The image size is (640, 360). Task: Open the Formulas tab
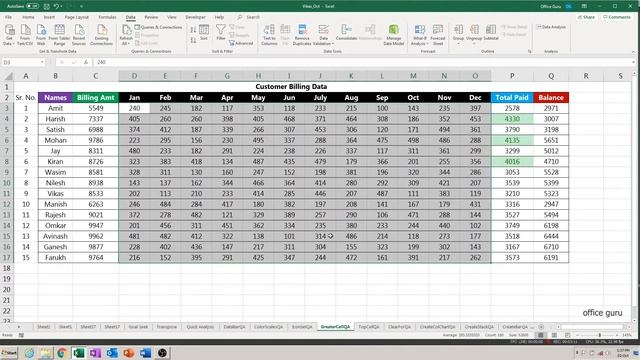tap(107, 17)
